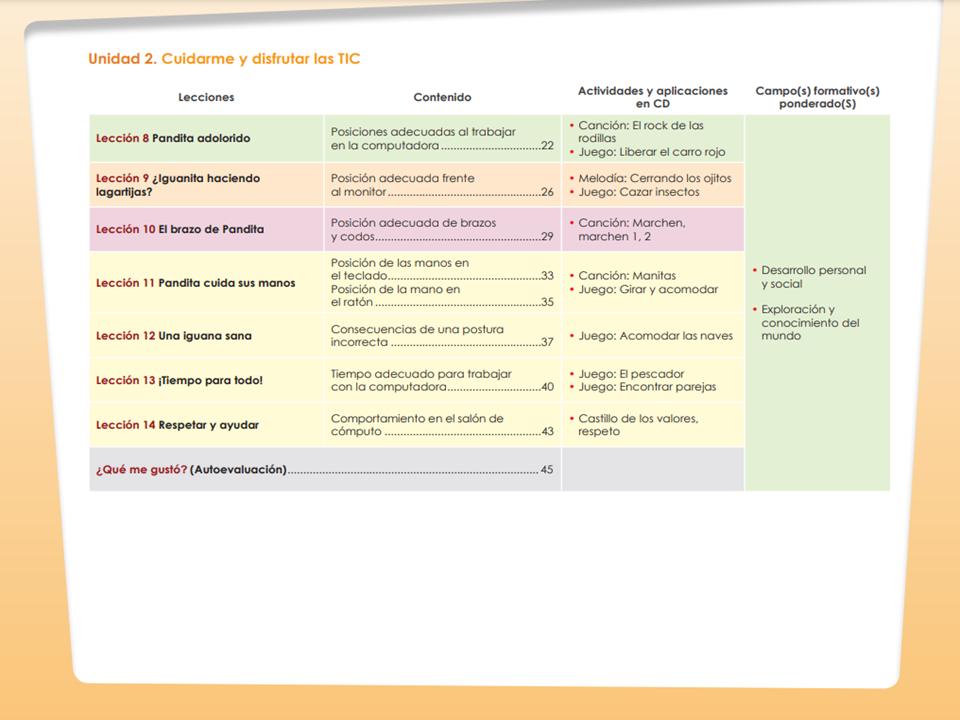Screen dimensions: 960x720
Task: Select Lección 13 ¡Tiempo para todo!
Action: click(x=179, y=380)
